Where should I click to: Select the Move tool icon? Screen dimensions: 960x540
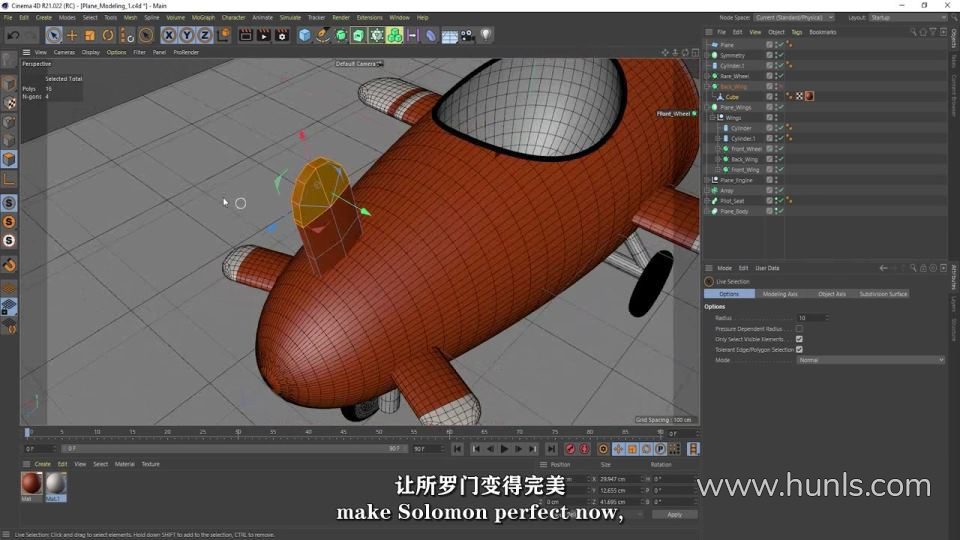point(72,36)
